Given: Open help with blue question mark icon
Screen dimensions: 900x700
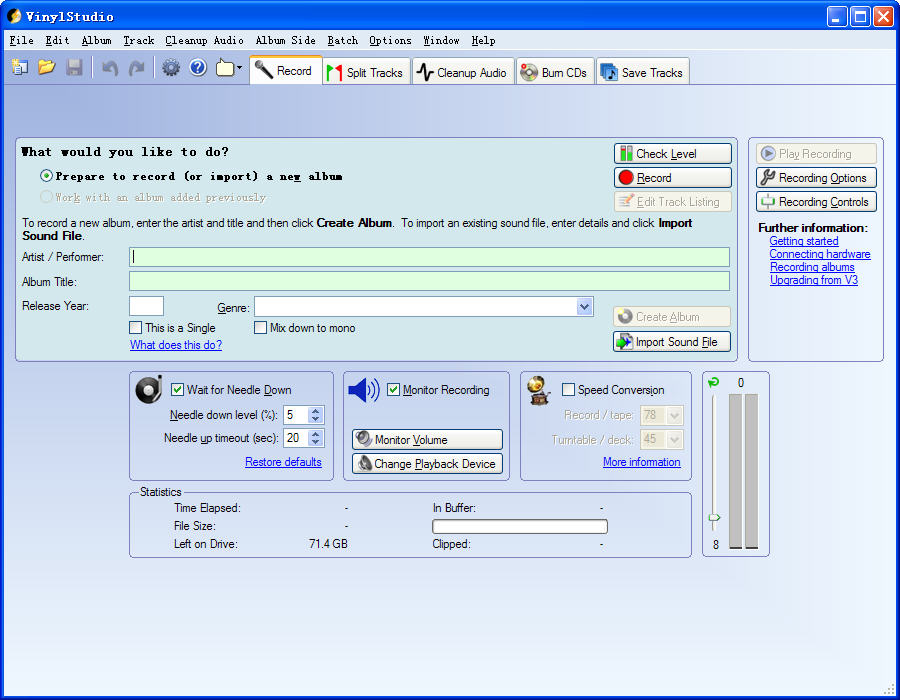Looking at the screenshot, I should coord(198,68).
